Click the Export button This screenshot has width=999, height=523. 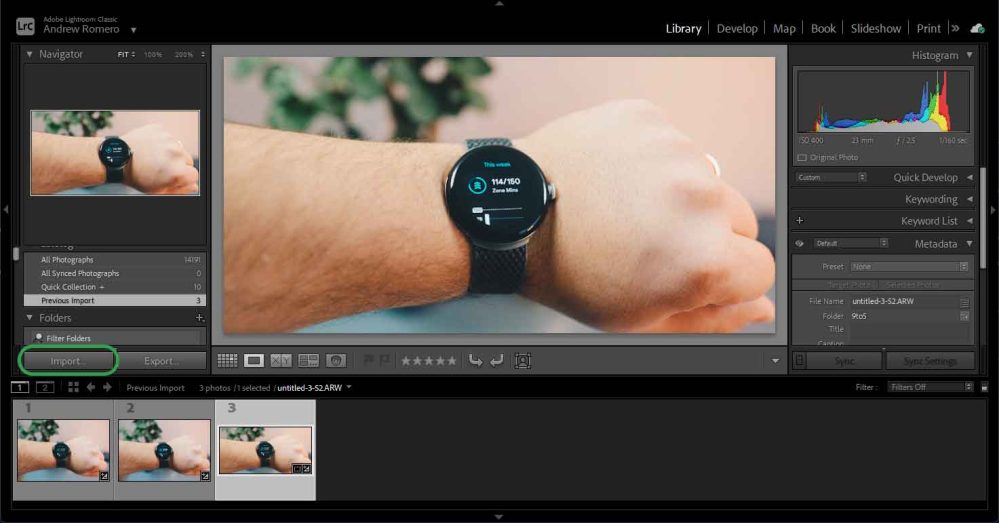pyautogui.click(x=161, y=361)
